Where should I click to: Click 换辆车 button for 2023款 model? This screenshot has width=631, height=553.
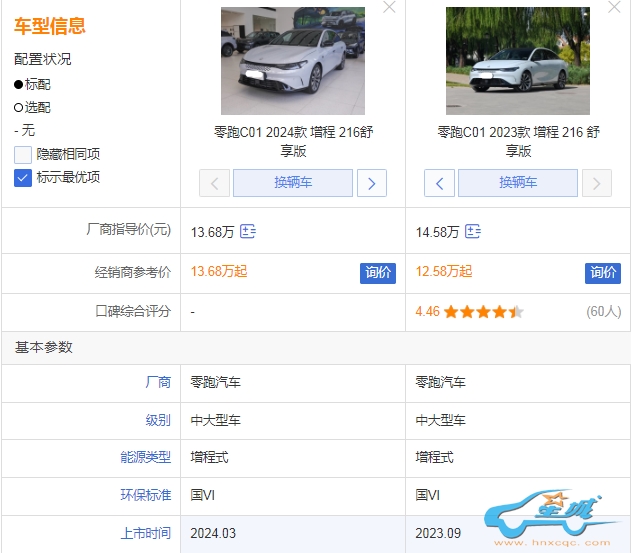coord(517,183)
